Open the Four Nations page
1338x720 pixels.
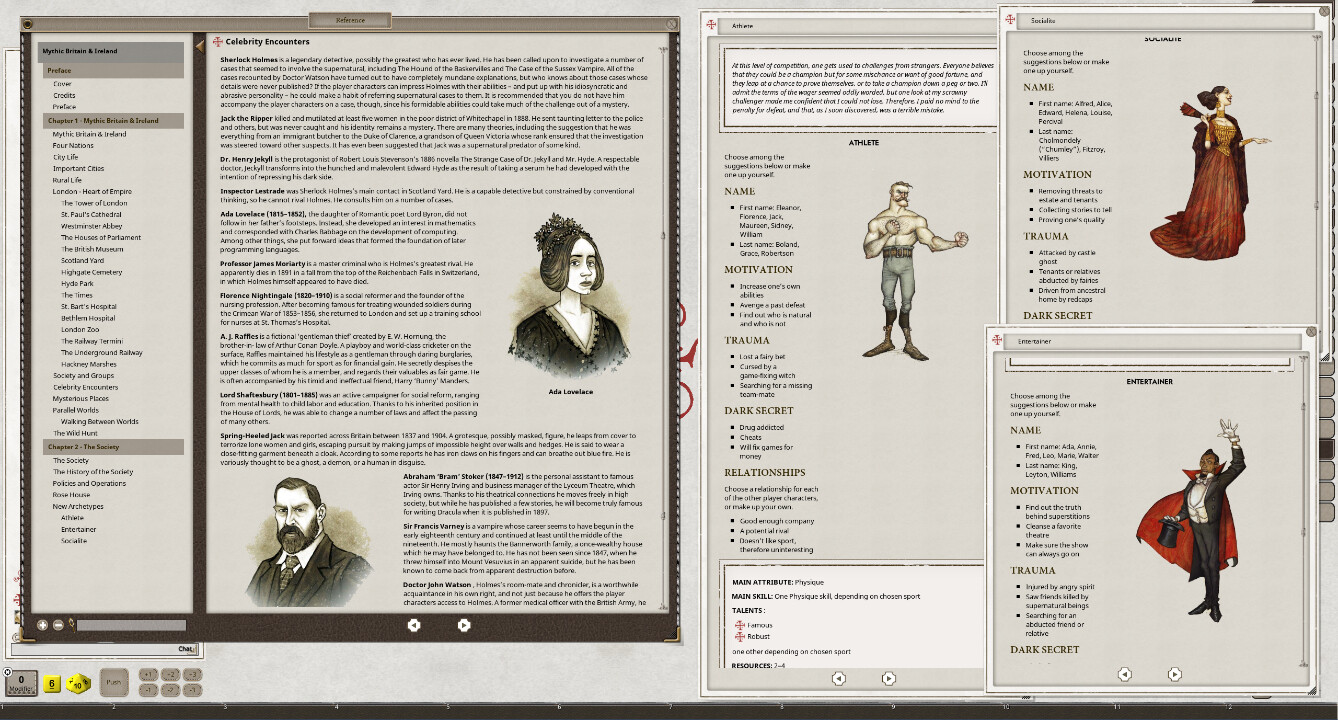[73, 145]
